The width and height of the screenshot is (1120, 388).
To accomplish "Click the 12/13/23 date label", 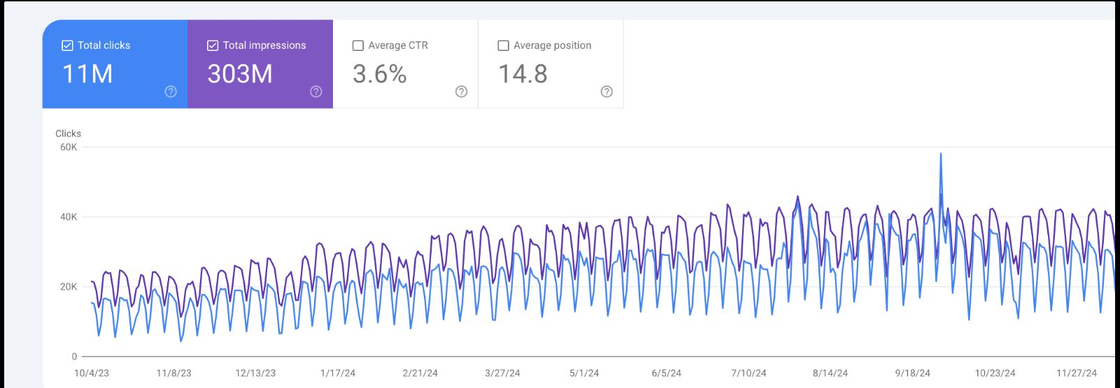I will (256, 373).
